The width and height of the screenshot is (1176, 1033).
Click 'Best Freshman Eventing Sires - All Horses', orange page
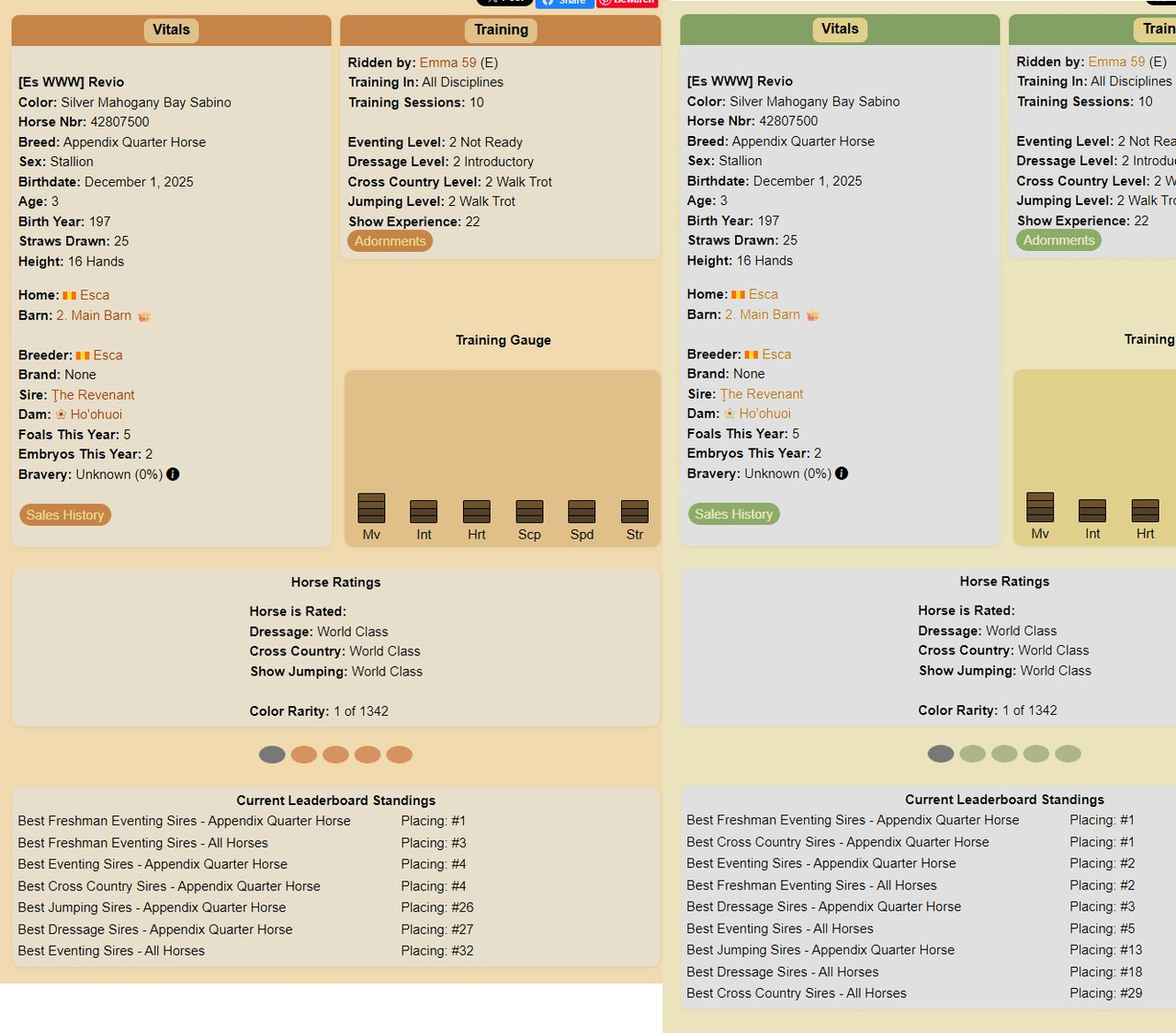coord(143,843)
